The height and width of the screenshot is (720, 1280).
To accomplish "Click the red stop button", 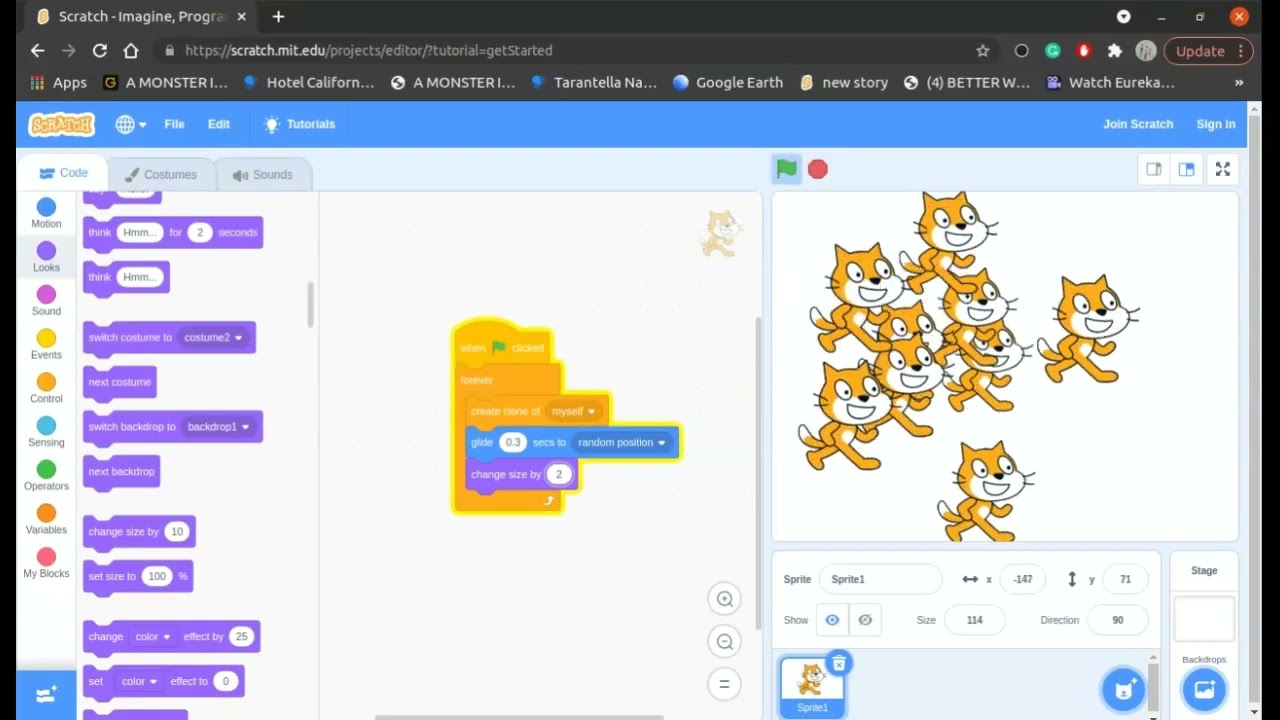I will pos(818,169).
